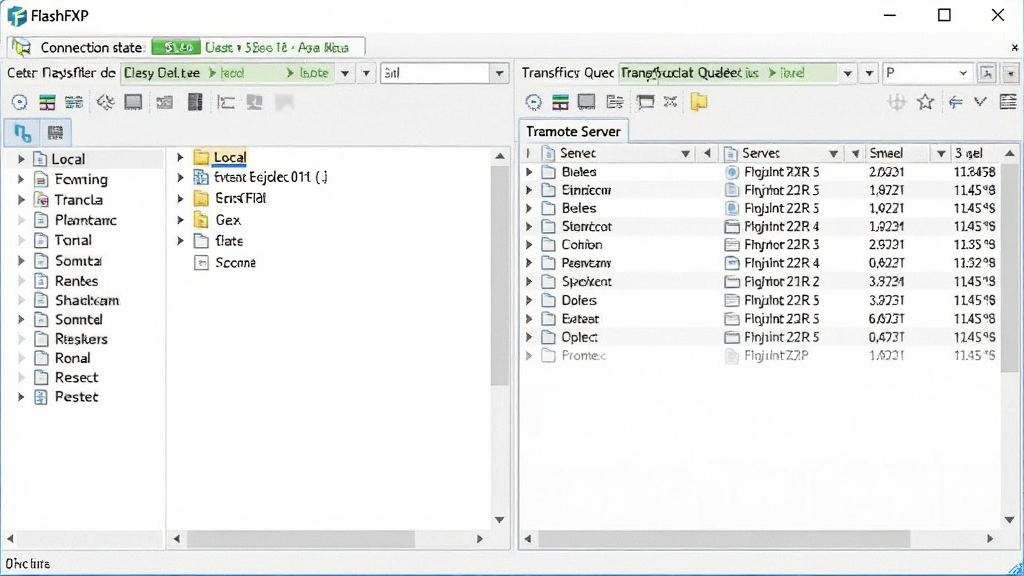Click the circular refresh icon in the remote pane toolbar
Viewport: 1024px width, 576px height.
click(534, 102)
